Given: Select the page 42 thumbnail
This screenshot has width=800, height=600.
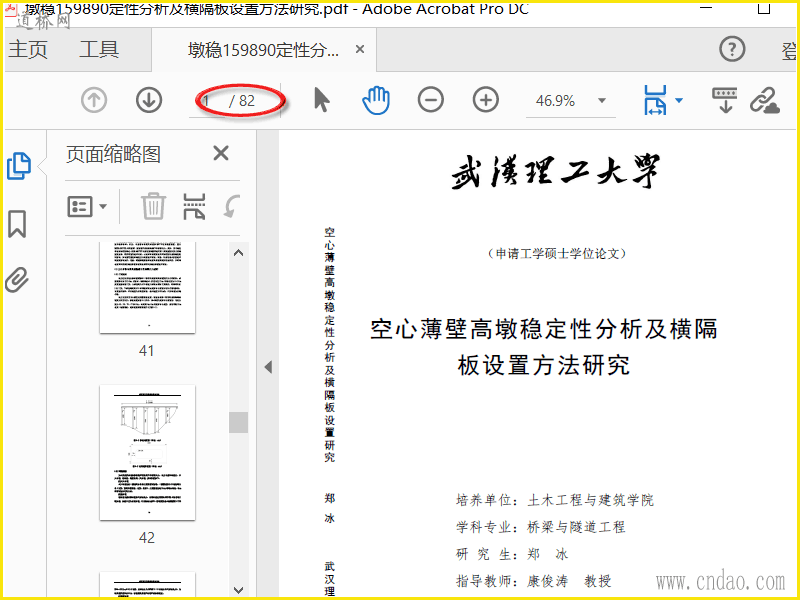Looking at the screenshot, I should pos(147,453).
